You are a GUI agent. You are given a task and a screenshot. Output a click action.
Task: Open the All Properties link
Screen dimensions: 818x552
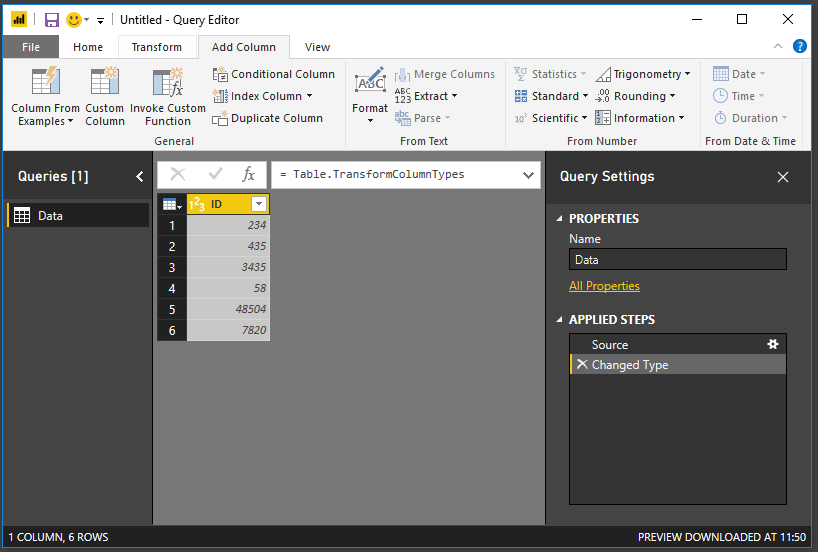click(604, 286)
